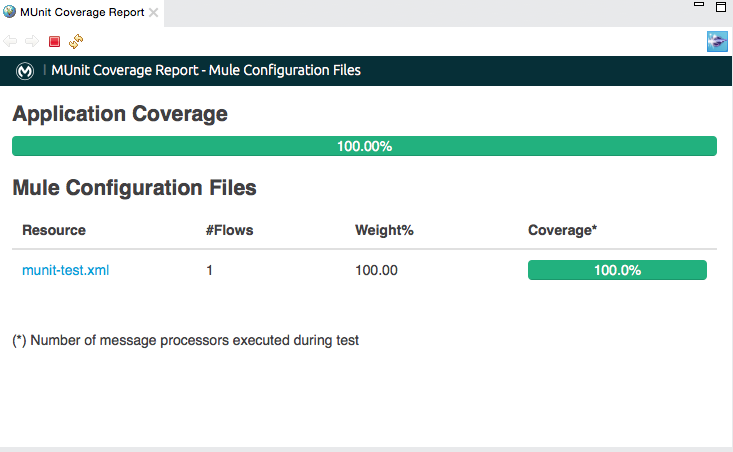Close the MUnit Coverage Report tab
Viewport: 733px width, 452px height.
click(154, 13)
